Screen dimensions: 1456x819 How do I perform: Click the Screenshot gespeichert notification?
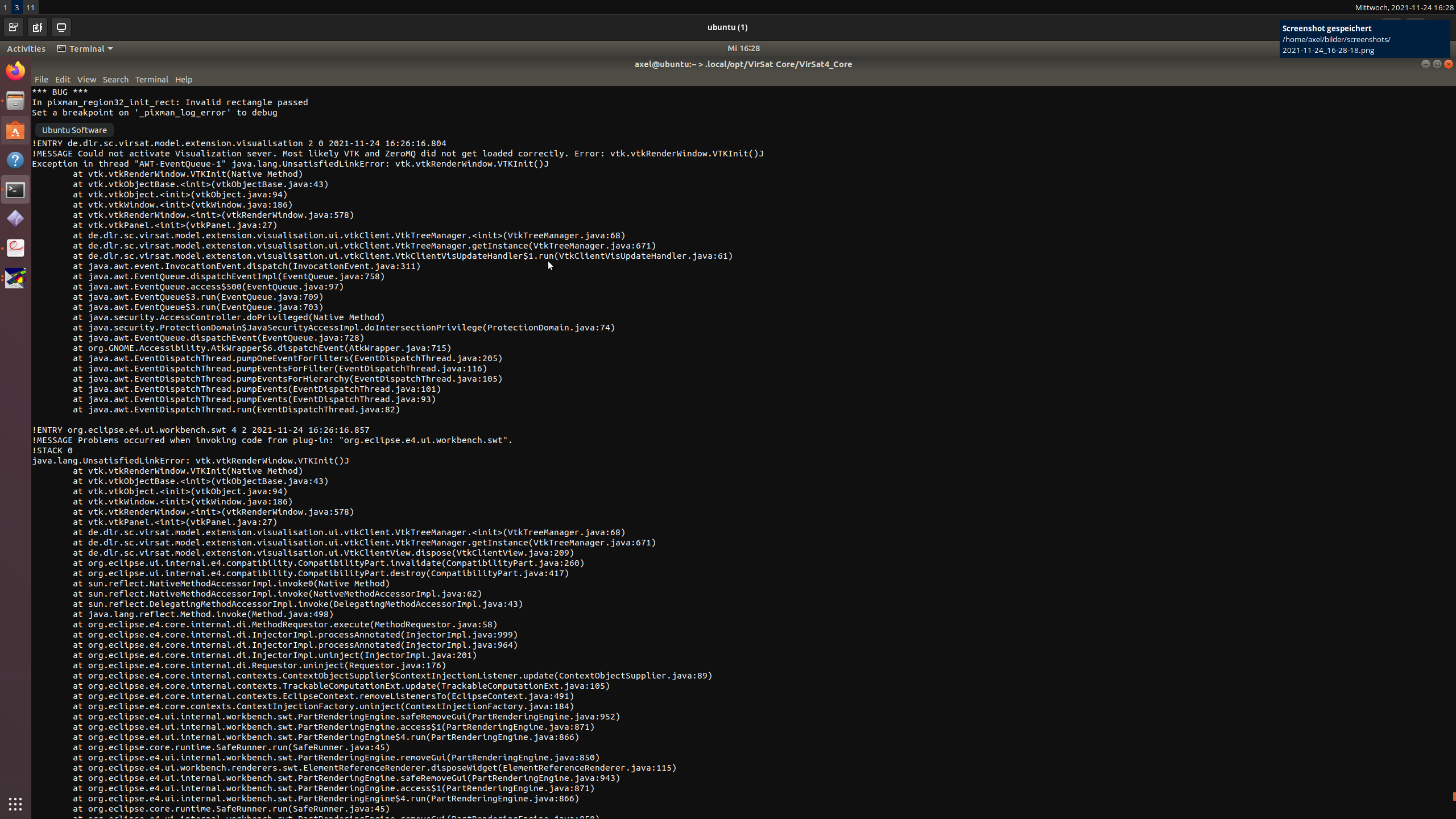[1364, 39]
